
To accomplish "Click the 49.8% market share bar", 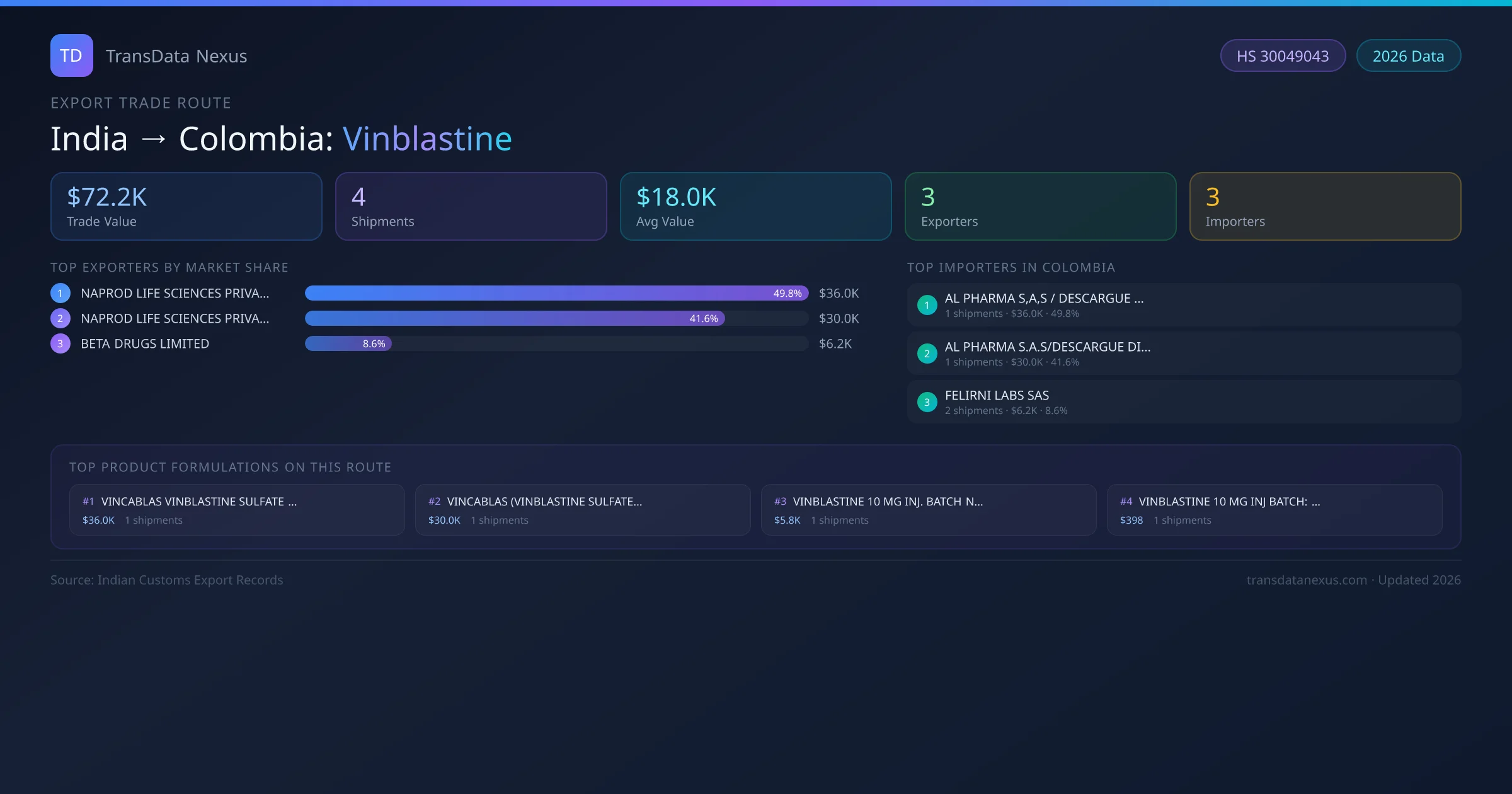I will [556, 293].
